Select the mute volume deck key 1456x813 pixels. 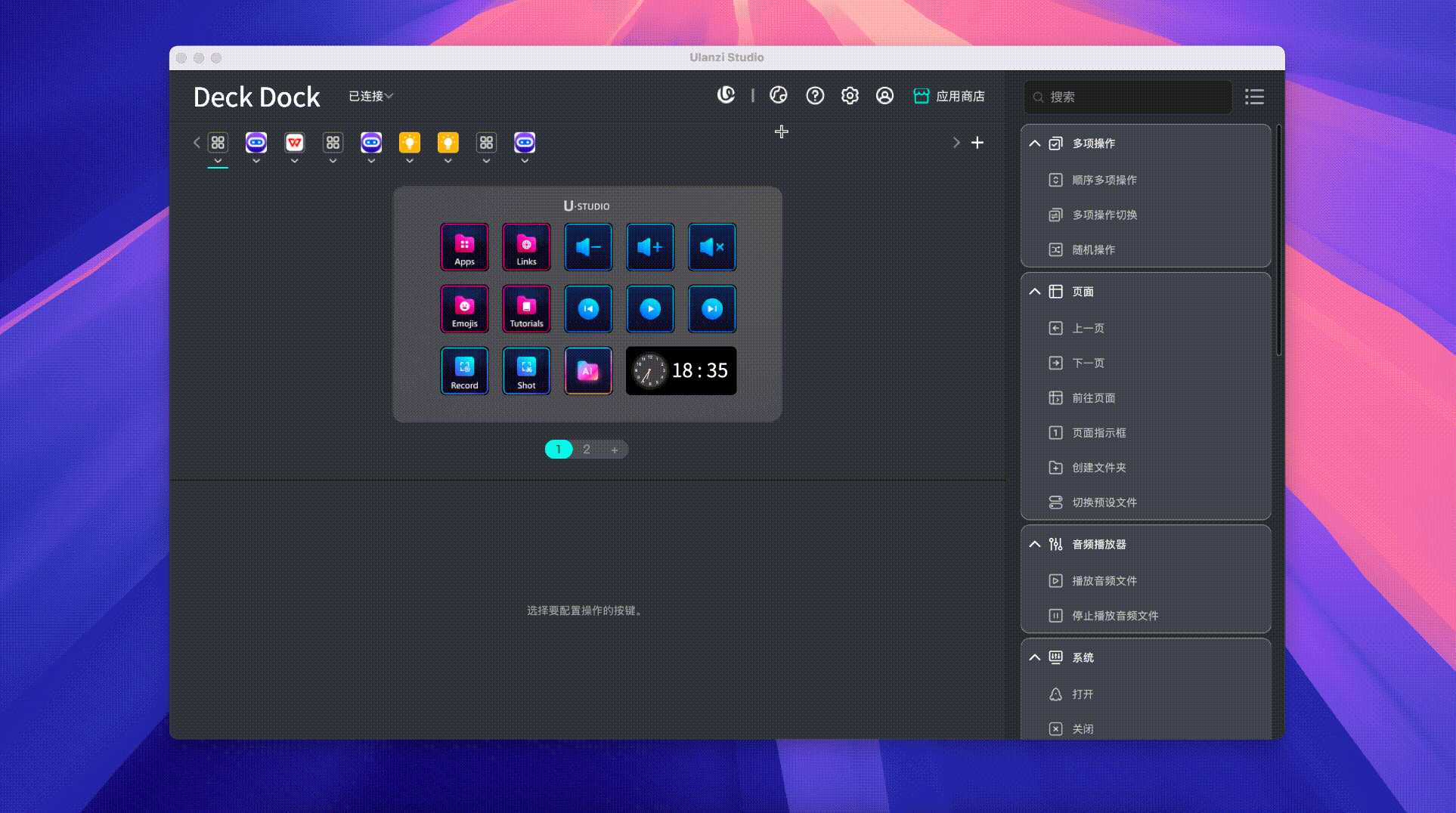pos(712,247)
